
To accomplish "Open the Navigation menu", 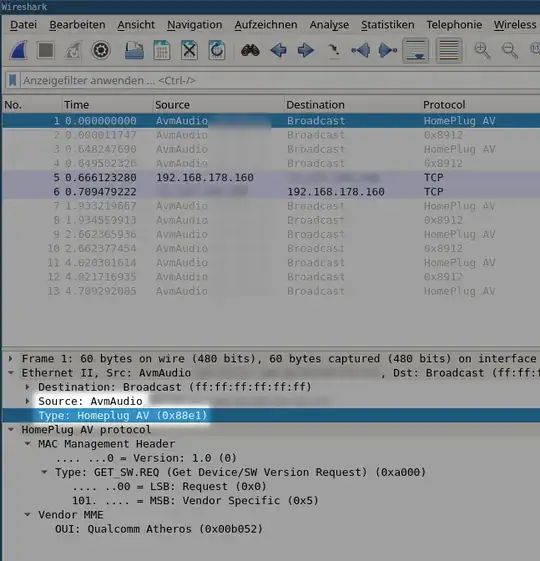I will [x=195, y=25].
